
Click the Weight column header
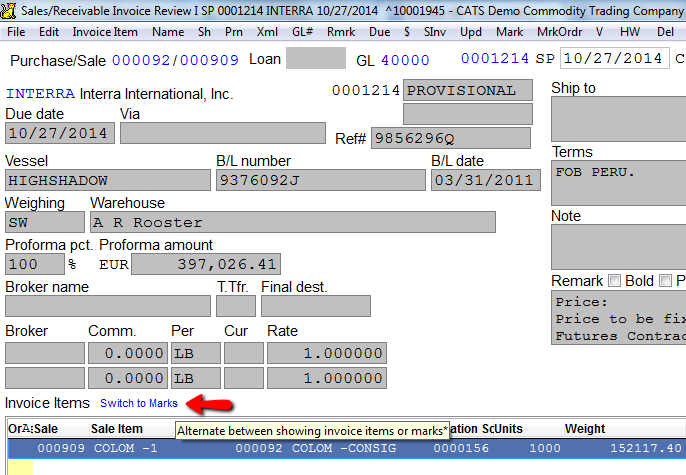pos(584,429)
